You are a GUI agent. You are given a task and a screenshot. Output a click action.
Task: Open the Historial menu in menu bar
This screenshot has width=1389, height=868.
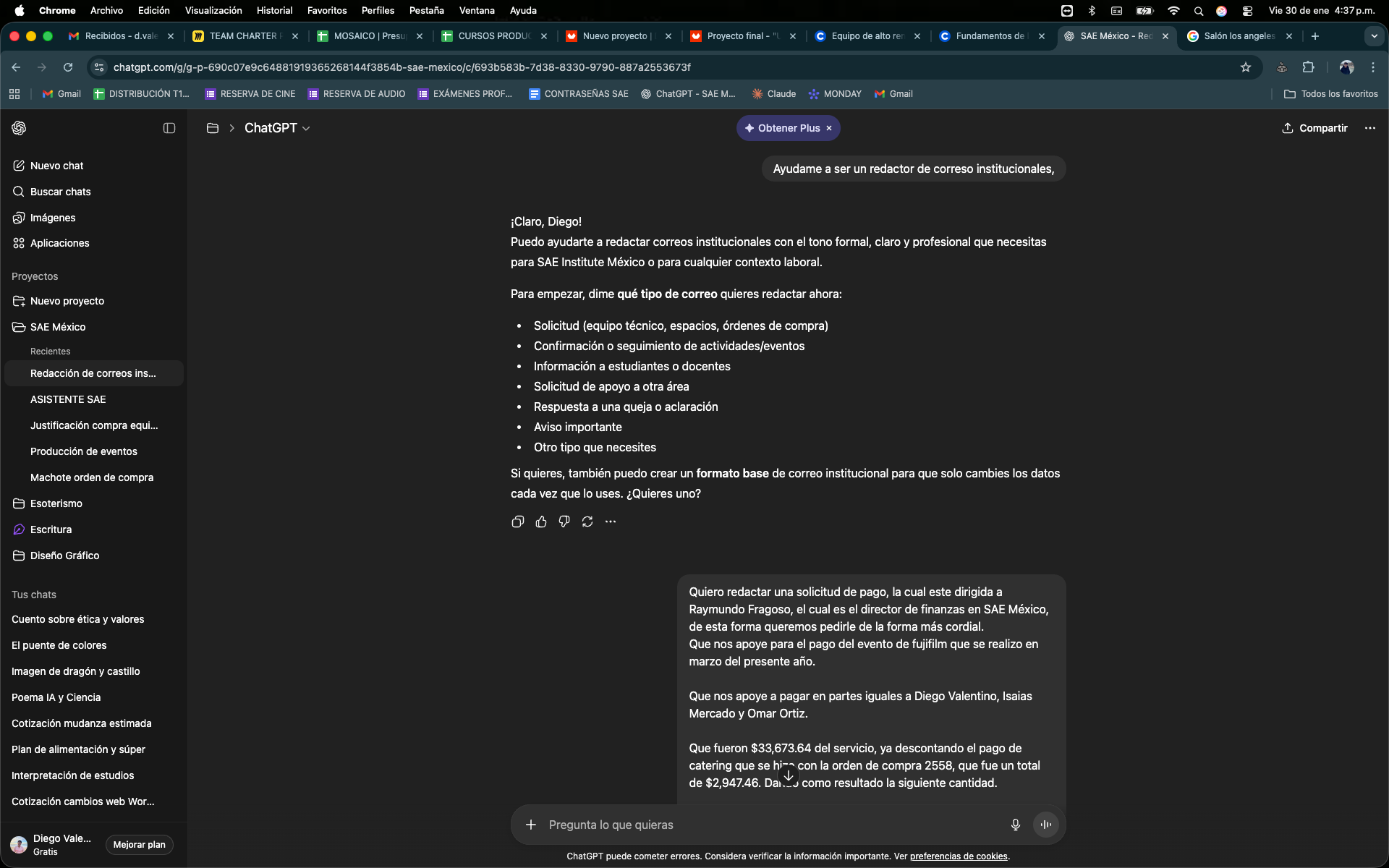(274, 10)
